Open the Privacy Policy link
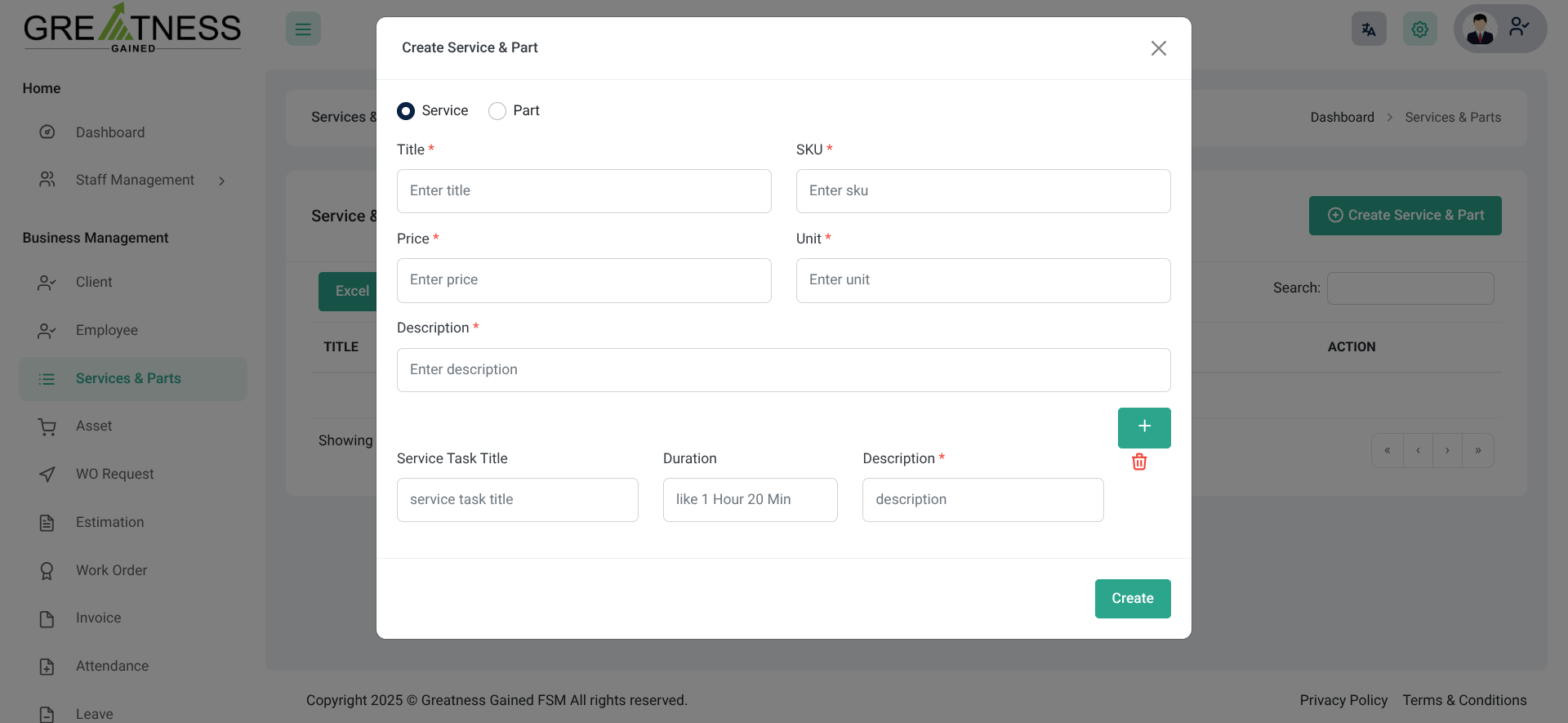 1343,700
